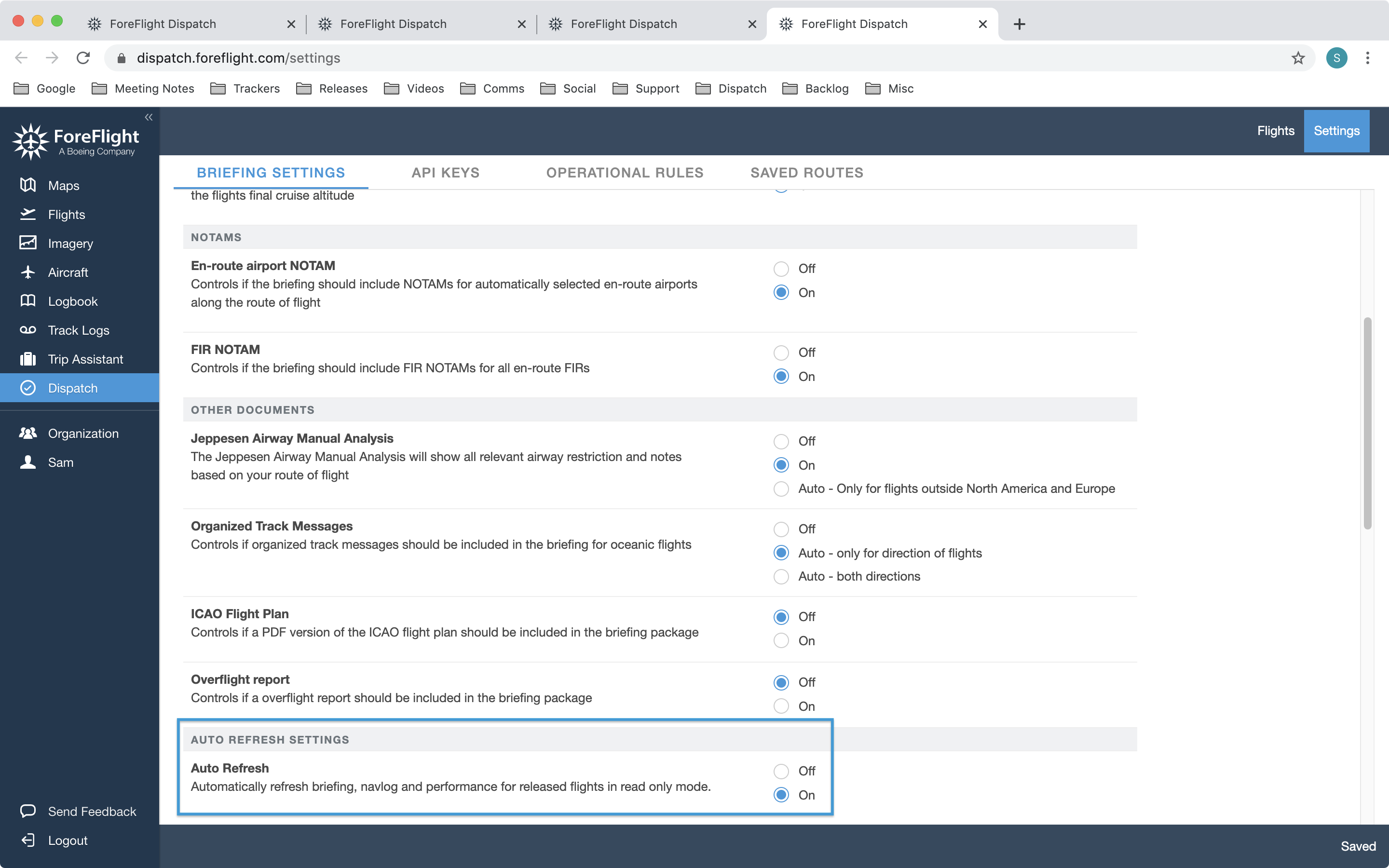This screenshot has height=868, width=1389.
Task: Expand OPERATIONAL RULES settings tab
Action: click(x=625, y=173)
